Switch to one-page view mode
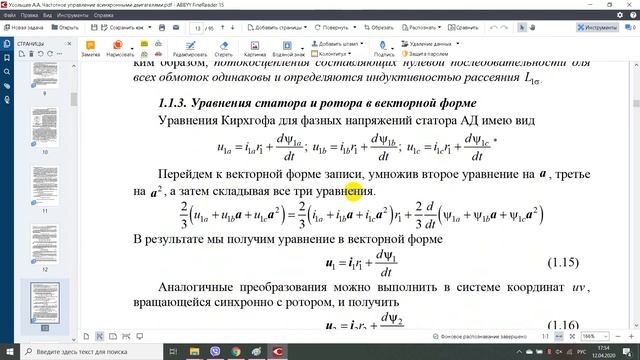This screenshot has width=640, height=360. [x=86, y=336]
